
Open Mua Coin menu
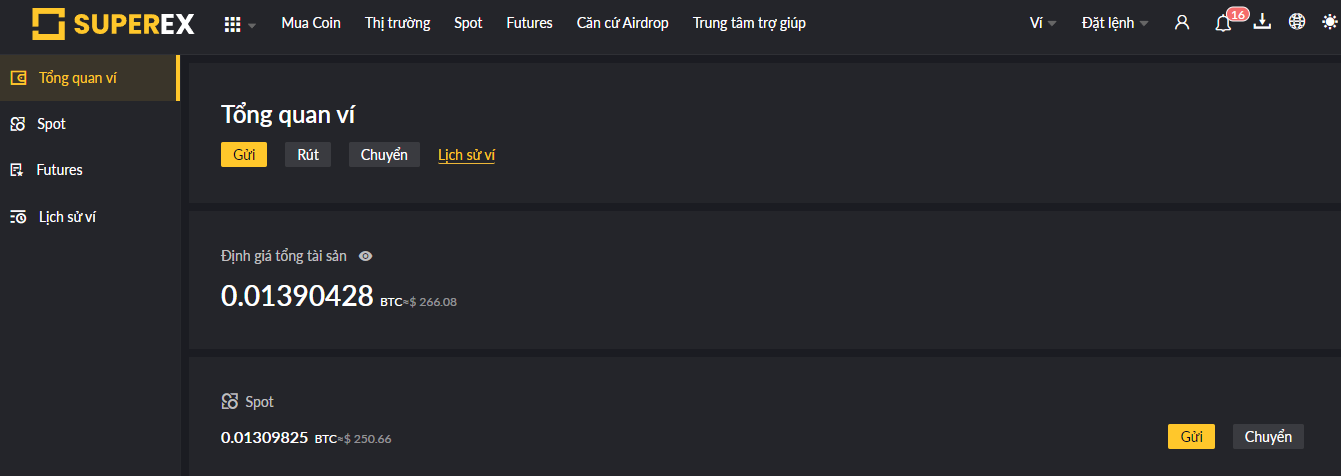pyautogui.click(x=311, y=23)
